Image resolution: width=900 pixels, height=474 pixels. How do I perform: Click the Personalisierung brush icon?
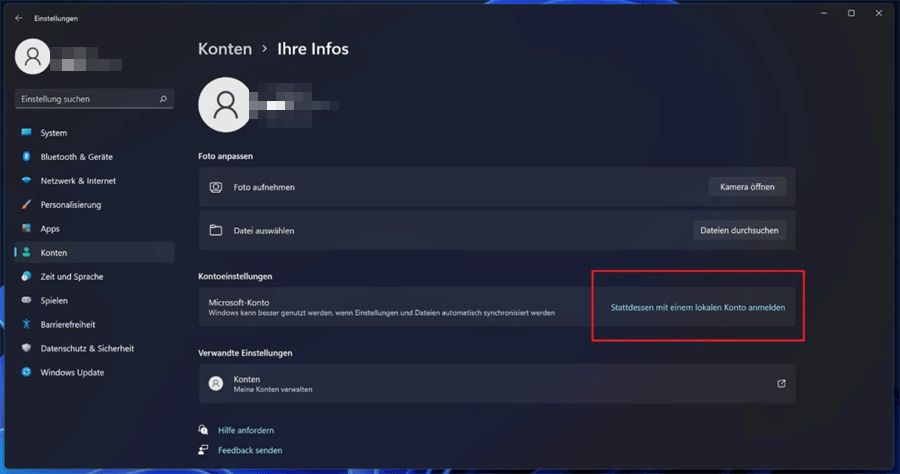point(26,204)
